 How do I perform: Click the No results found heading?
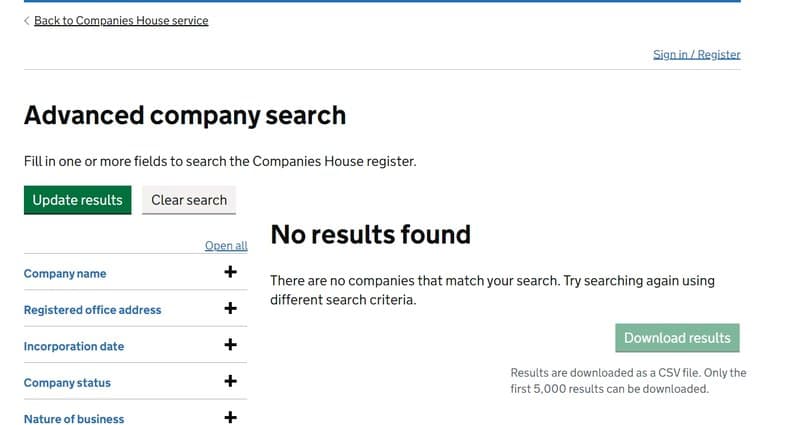click(x=370, y=235)
